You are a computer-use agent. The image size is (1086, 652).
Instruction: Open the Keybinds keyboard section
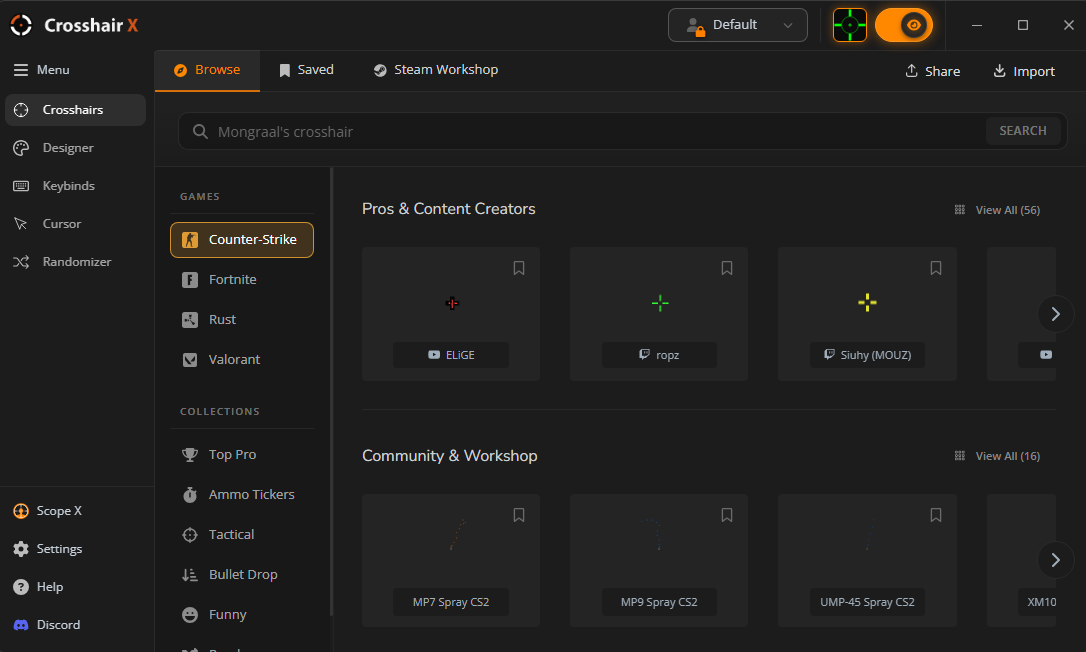pos(68,186)
